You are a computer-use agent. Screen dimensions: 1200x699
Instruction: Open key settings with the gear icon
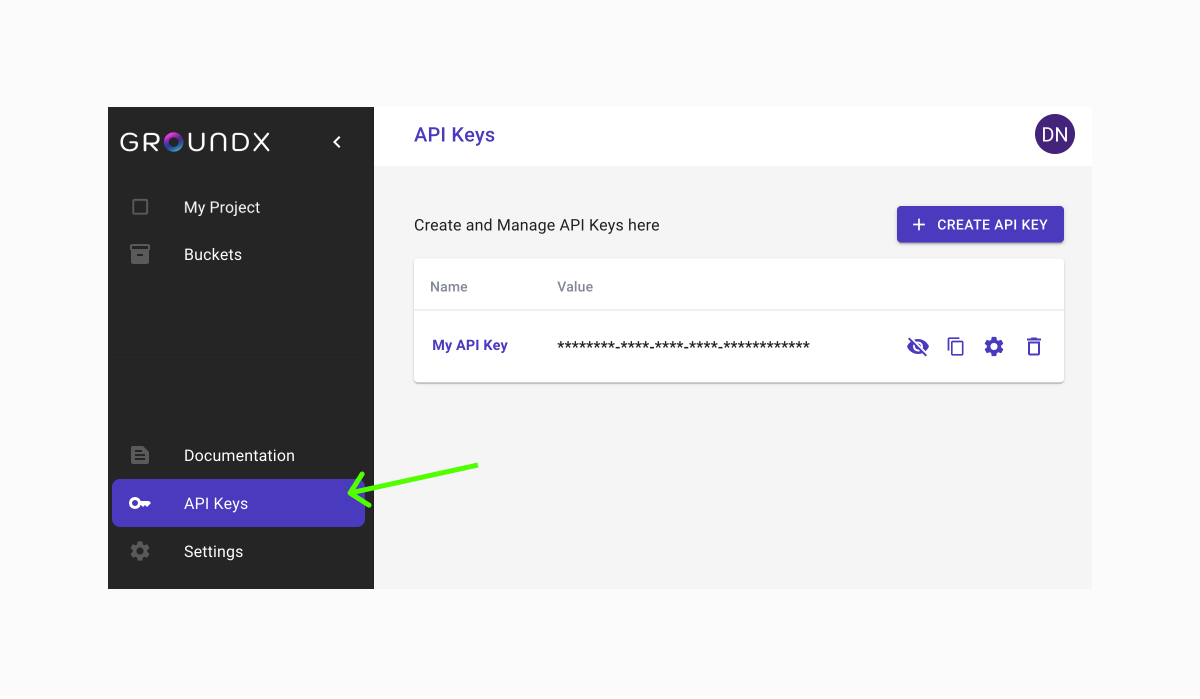click(x=994, y=346)
